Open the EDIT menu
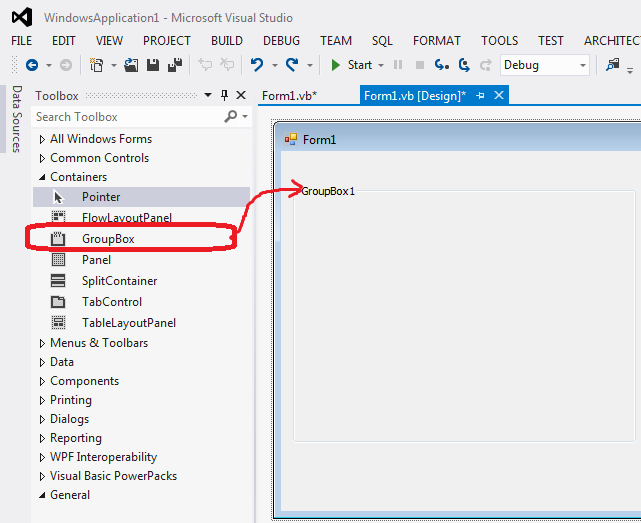The width and height of the screenshot is (641, 523). [64, 41]
